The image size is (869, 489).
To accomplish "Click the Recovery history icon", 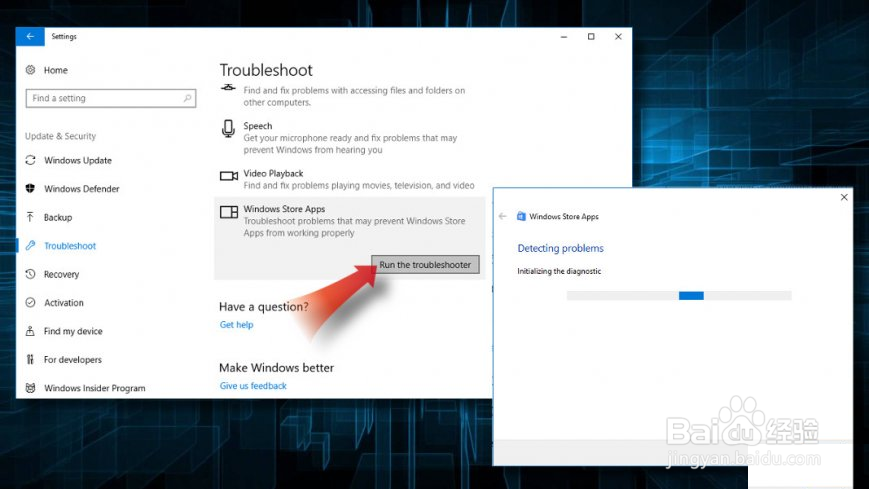I will tap(30, 274).
